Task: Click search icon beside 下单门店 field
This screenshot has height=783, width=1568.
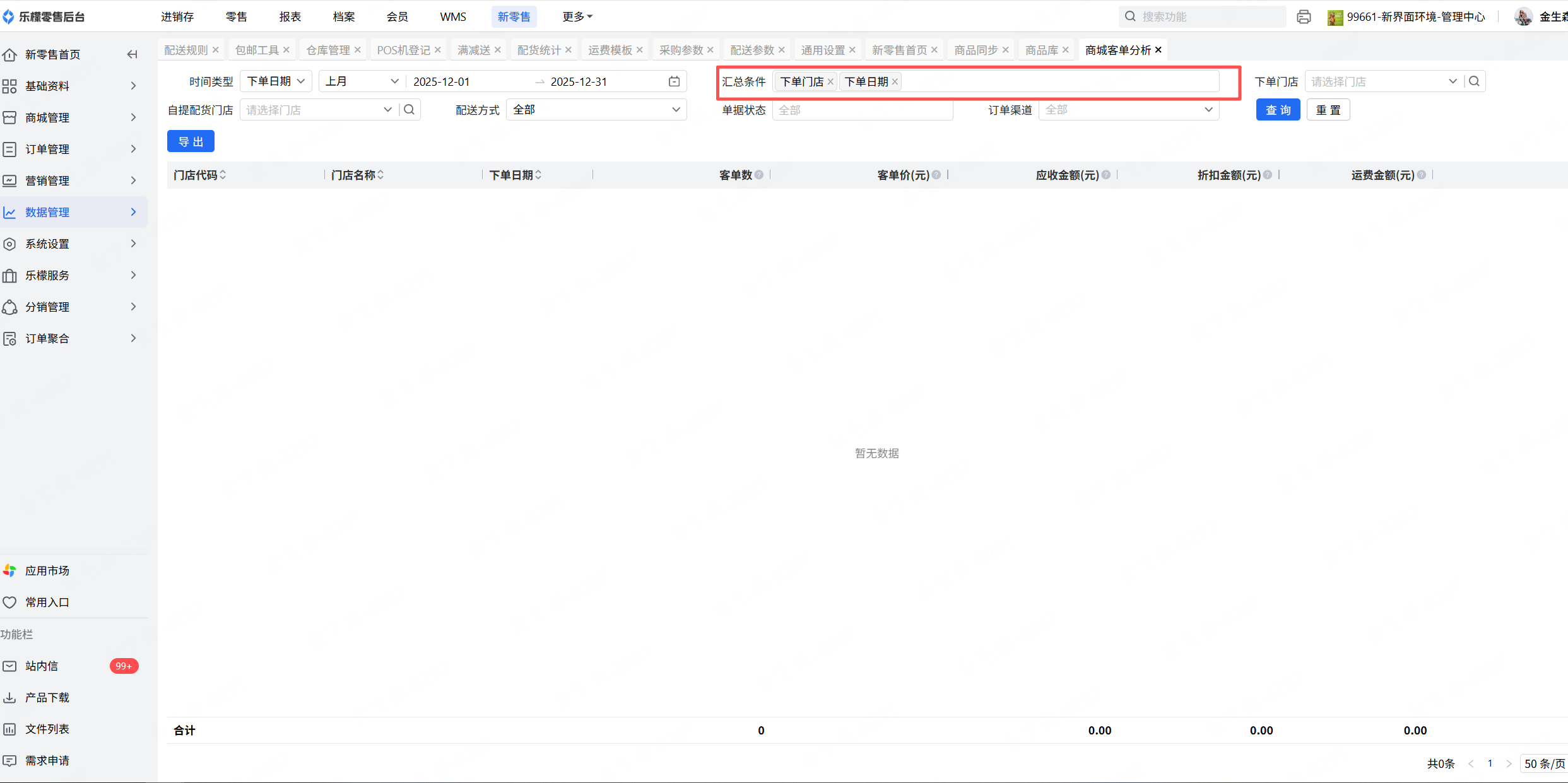Action: (x=1474, y=81)
